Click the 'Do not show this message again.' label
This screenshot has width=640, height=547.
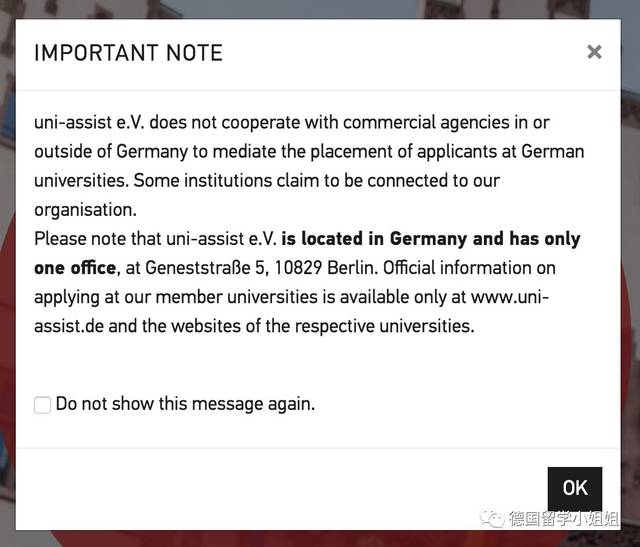click(185, 404)
